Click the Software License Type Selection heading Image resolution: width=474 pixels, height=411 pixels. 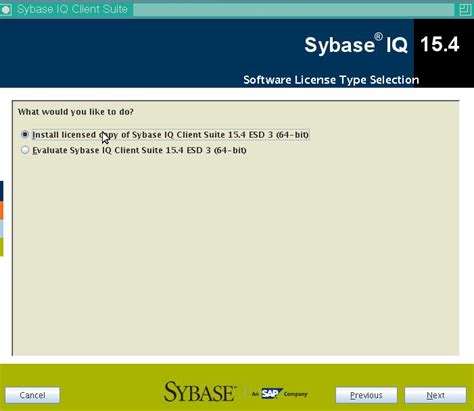coord(331,80)
